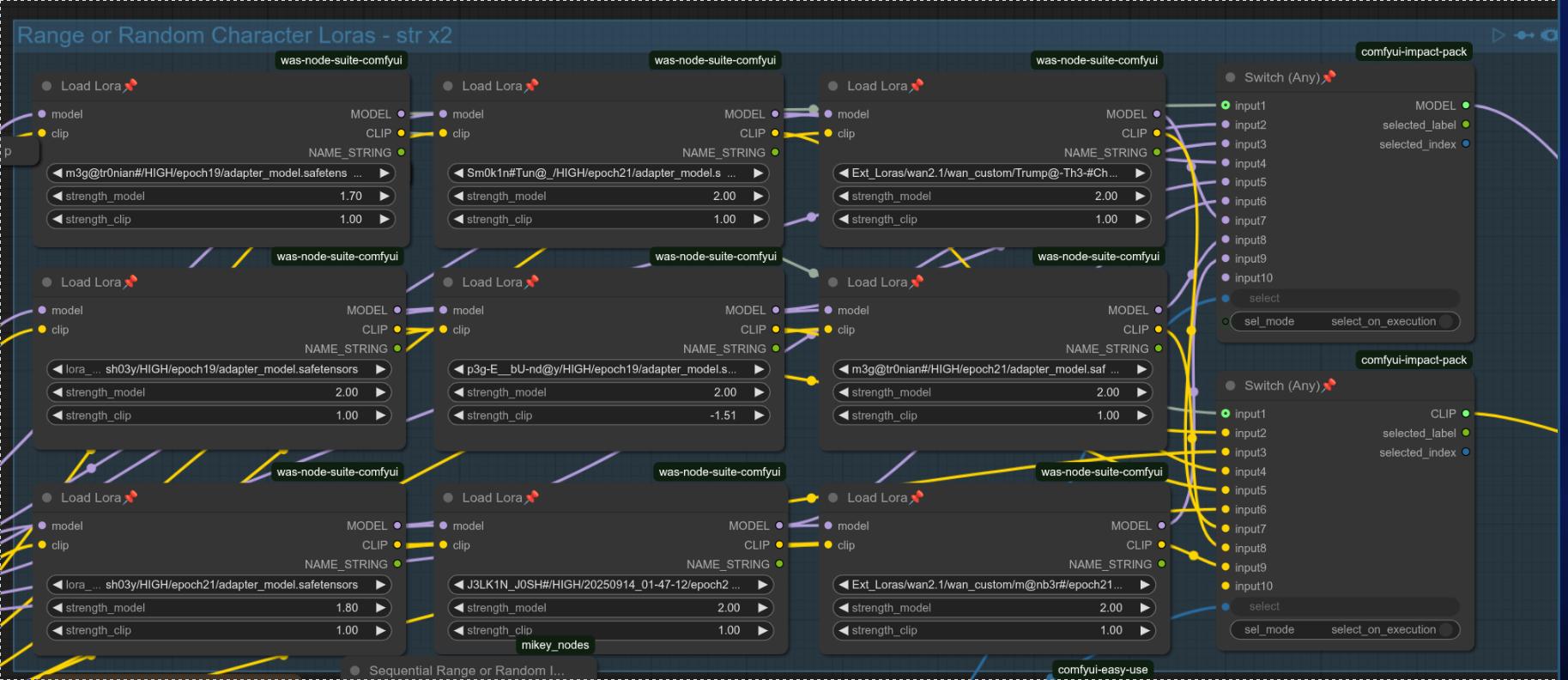Click the selected_label output port on the CLIP Switch node
The width and height of the screenshot is (1568, 680).
coord(1466,433)
